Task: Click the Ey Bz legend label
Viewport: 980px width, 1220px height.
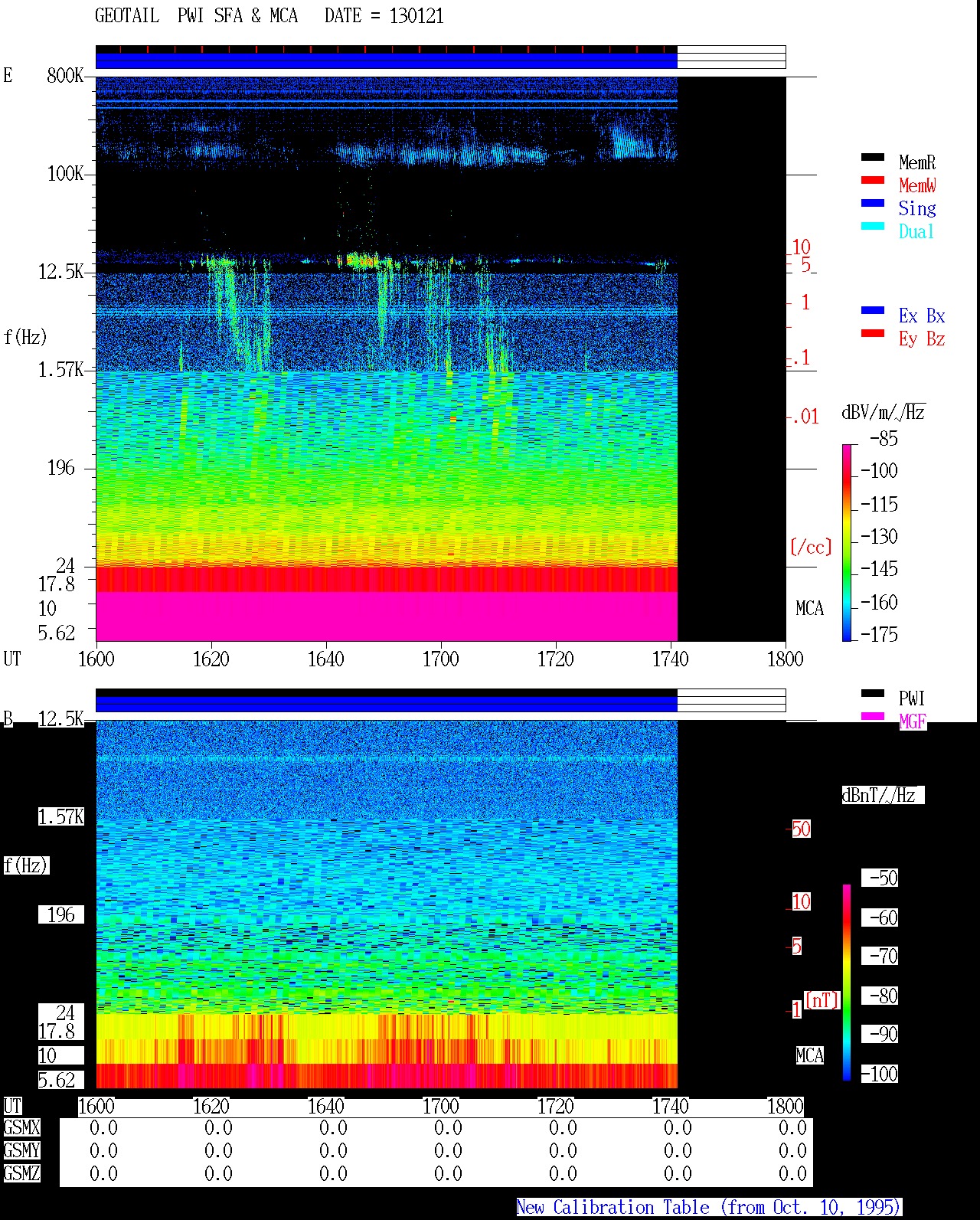Action: (x=922, y=339)
